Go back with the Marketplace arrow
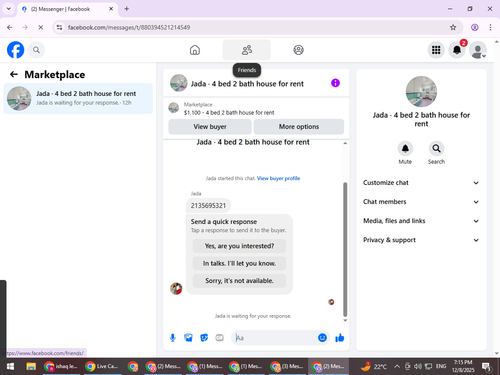500x375 pixels. [14, 74]
